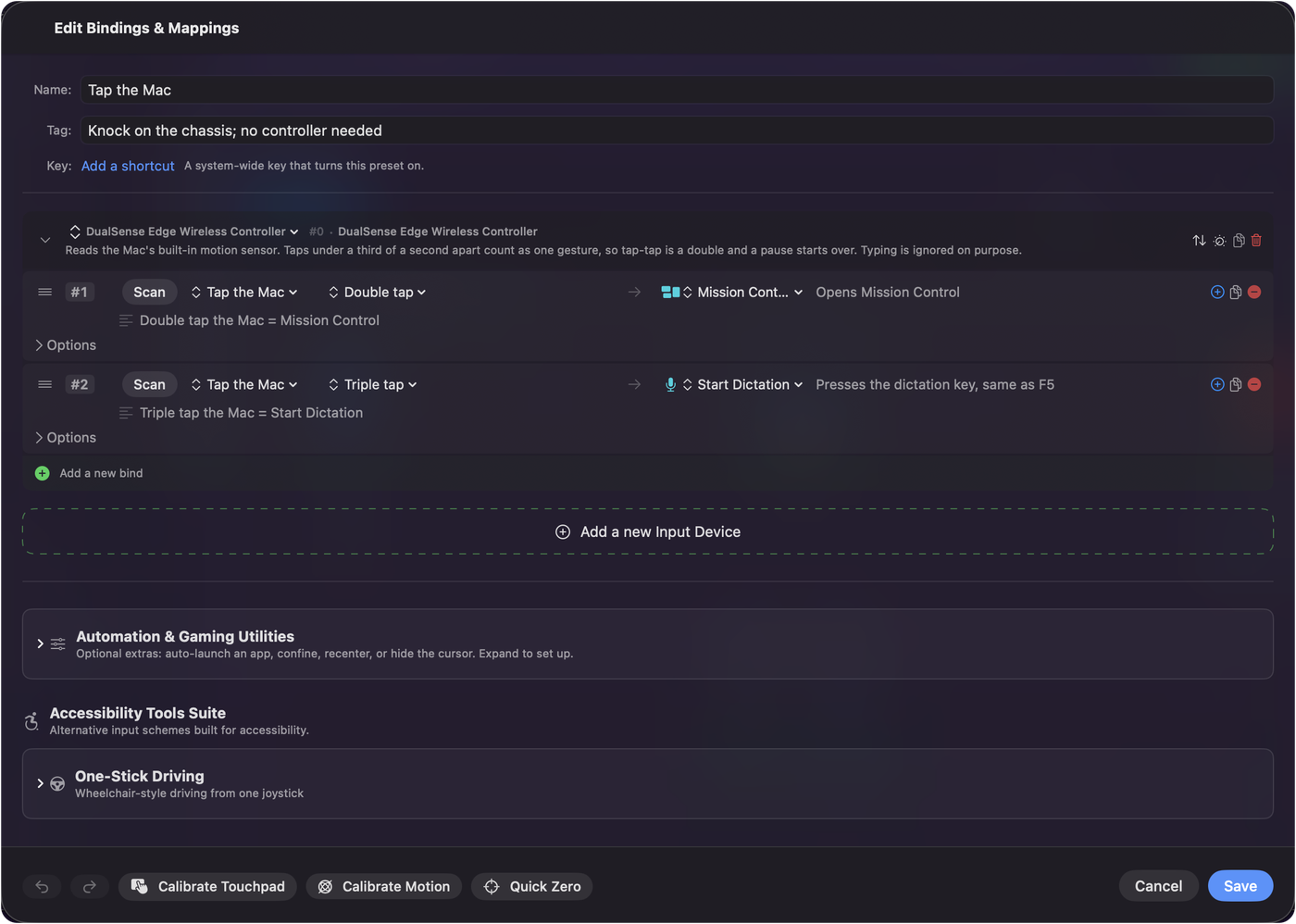Delete the DualSense Edge device with trash icon
1296x924 pixels.
click(1256, 241)
